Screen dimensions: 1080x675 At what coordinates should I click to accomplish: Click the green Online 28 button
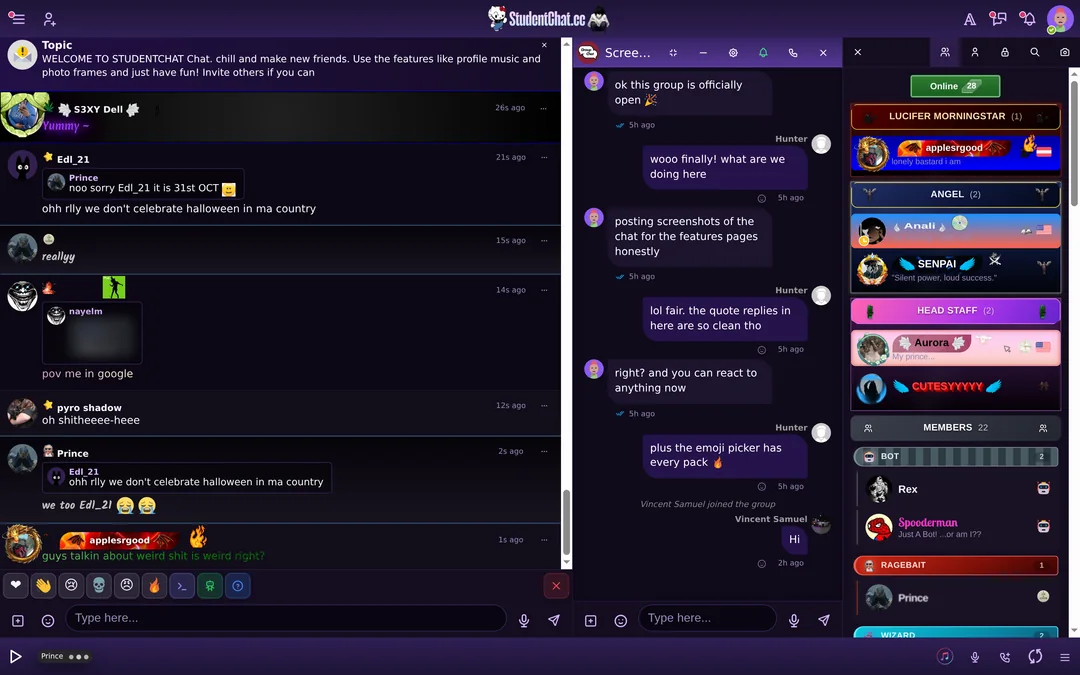[x=955, y=86]
